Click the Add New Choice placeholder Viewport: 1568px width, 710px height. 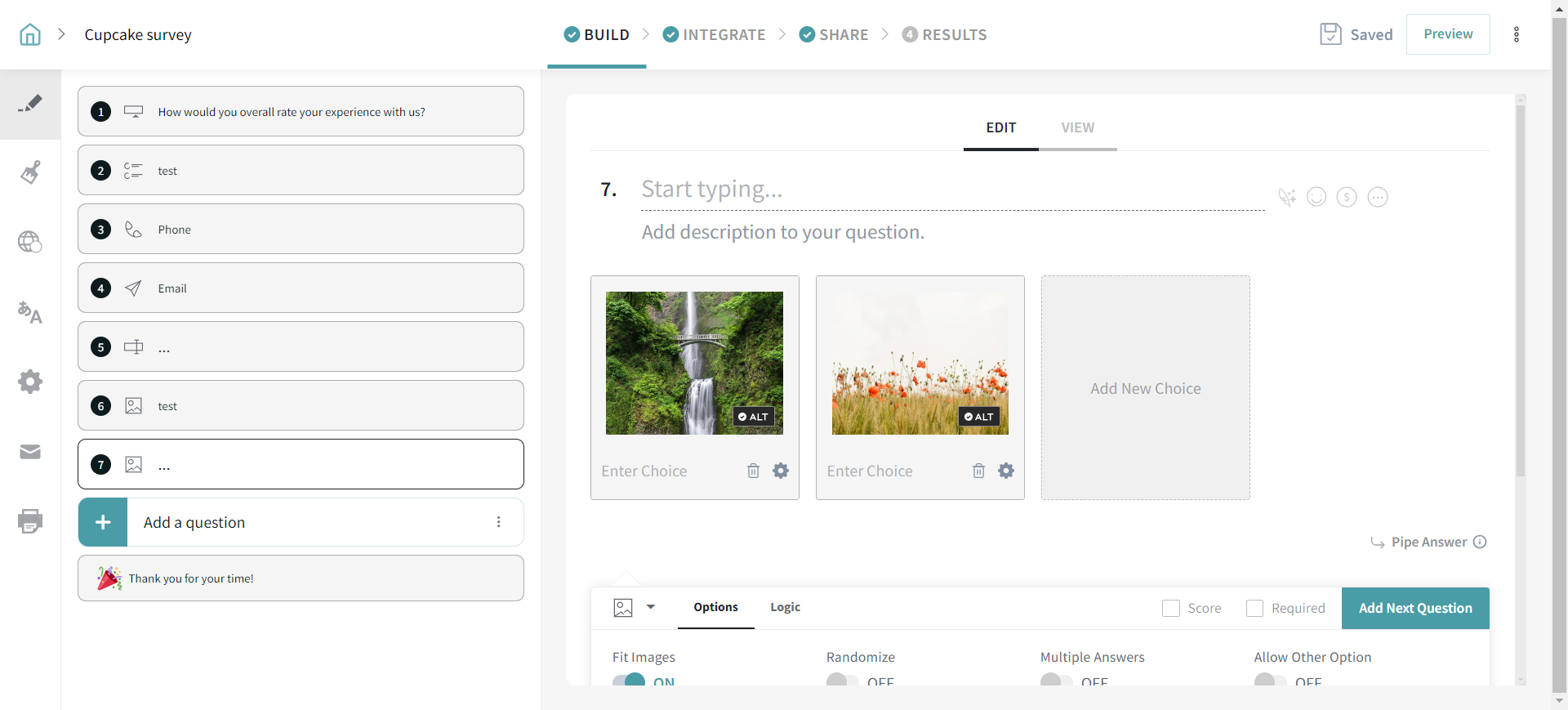(1145, 388)
